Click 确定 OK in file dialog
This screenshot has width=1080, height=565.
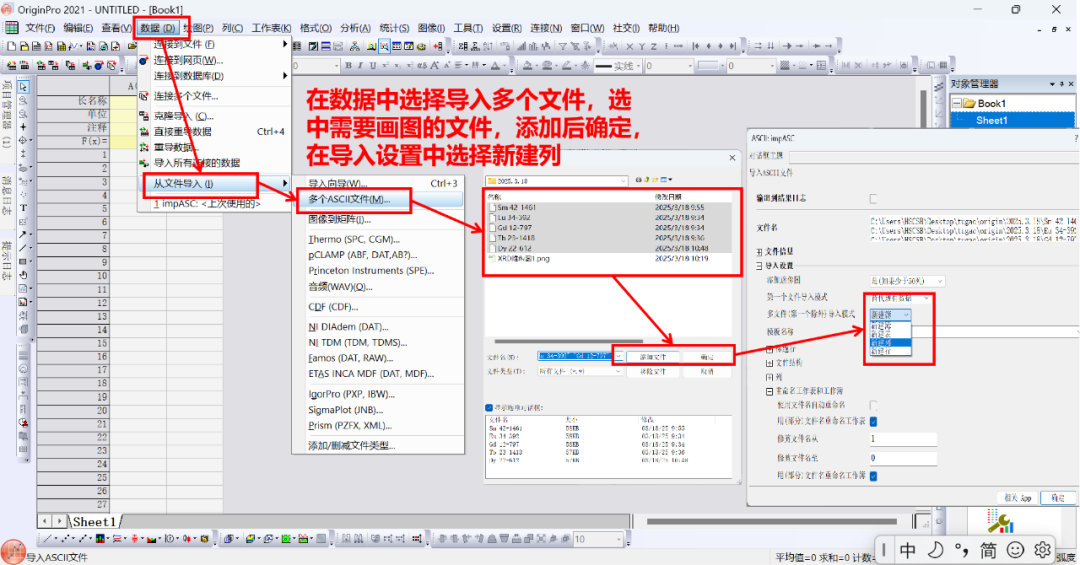click(x=707, y=357)
